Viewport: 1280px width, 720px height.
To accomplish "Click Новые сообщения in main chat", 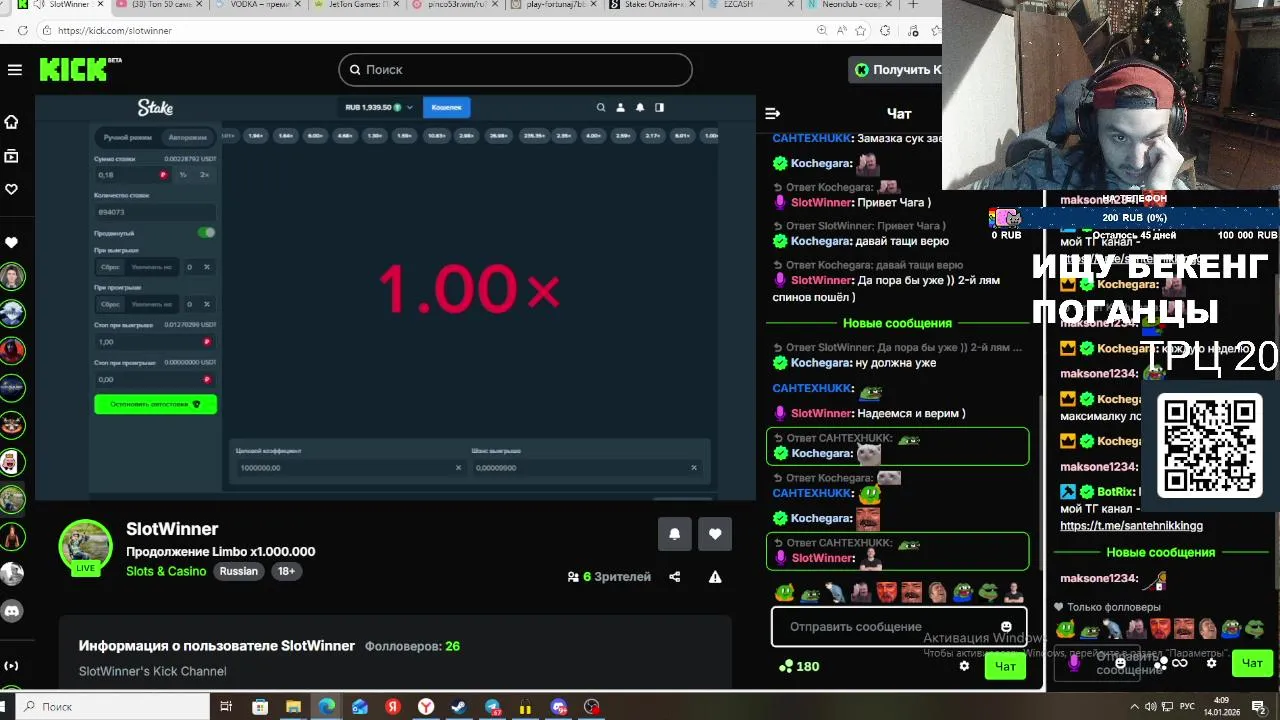I will (897, 323).
